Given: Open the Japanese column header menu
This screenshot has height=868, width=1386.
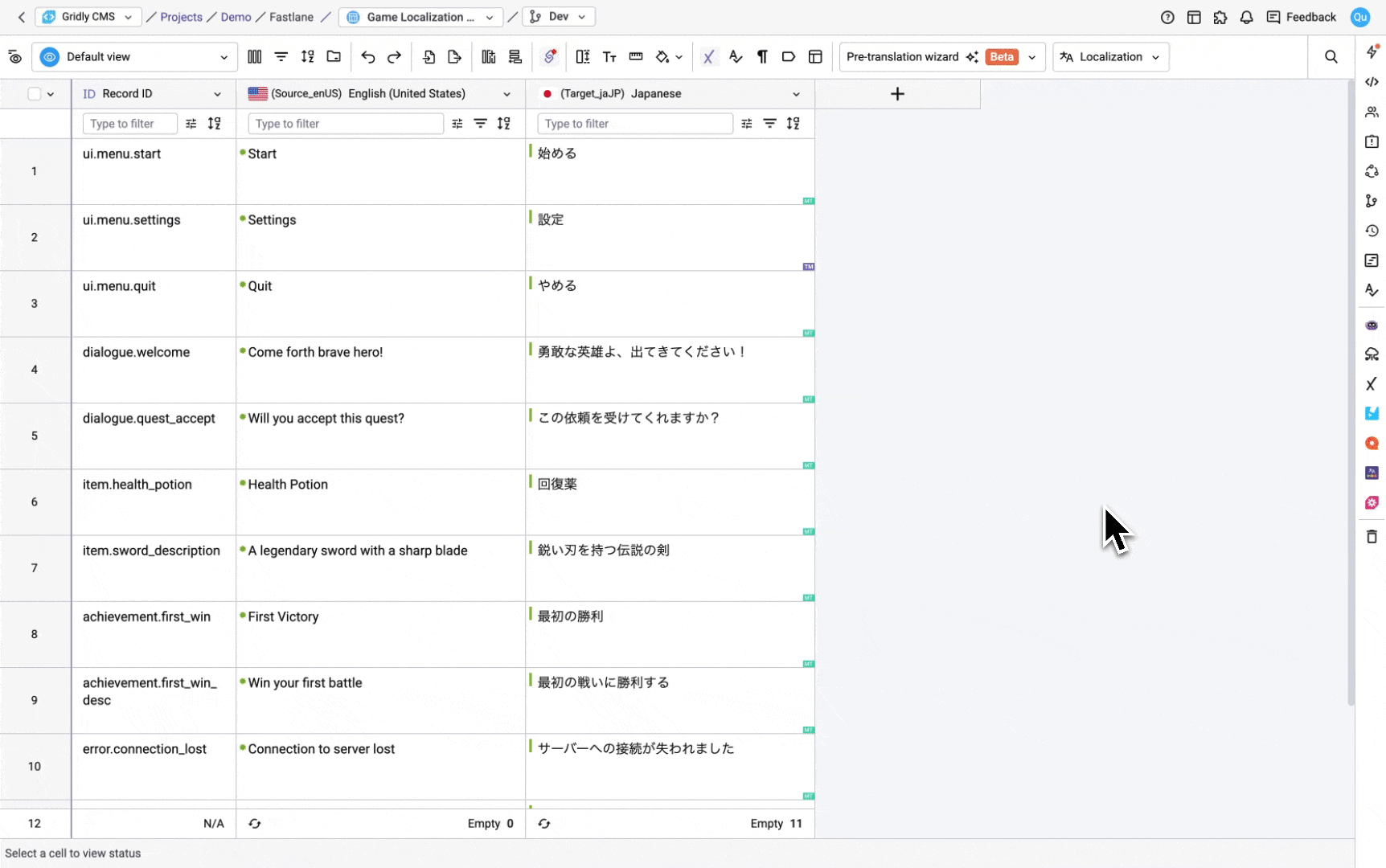Looking at the screenshot, I should pyautogui.click(x=796, y=94).
